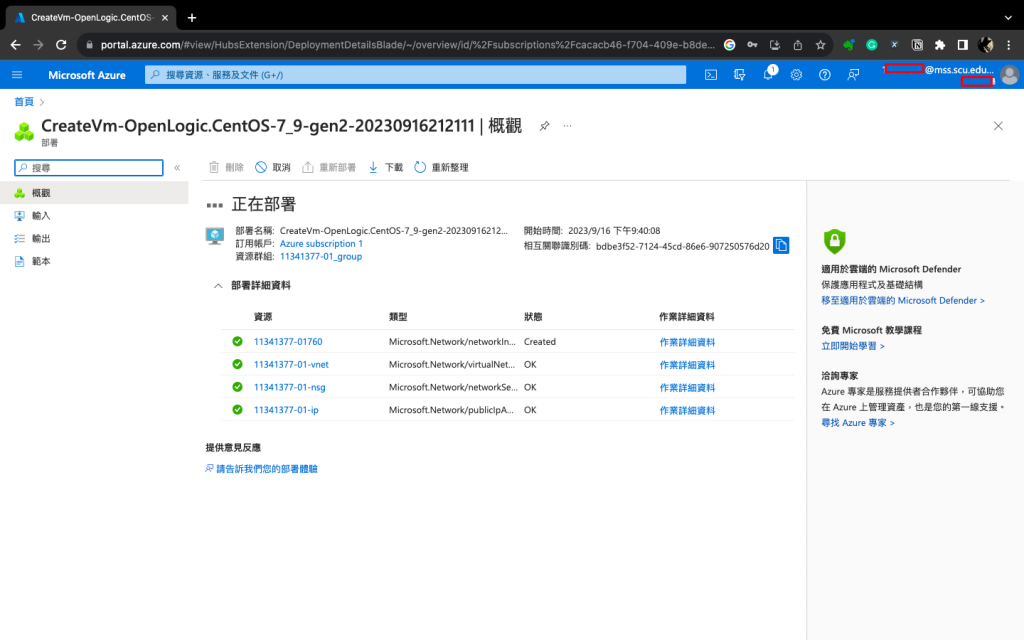Sort by the resource column header
Viewport: 1024px width, 640px height.
[263, 317]
